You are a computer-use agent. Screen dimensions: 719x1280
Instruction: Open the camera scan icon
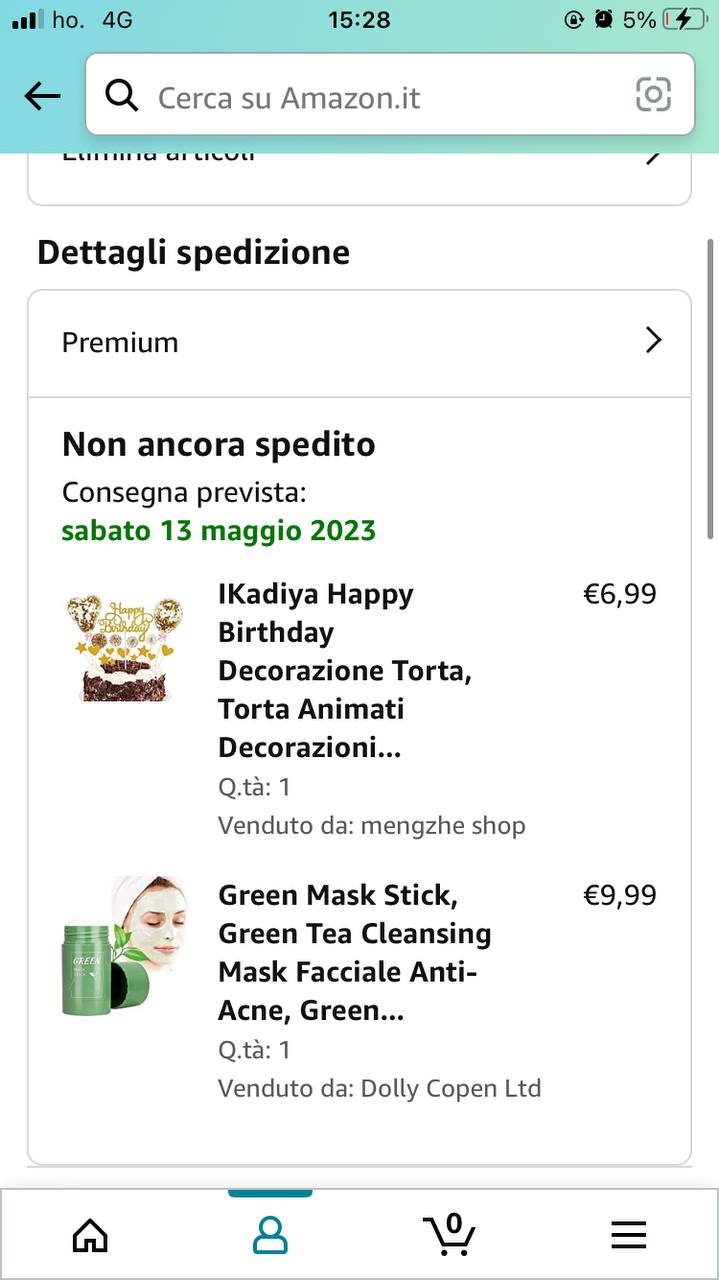coord(653,95)
